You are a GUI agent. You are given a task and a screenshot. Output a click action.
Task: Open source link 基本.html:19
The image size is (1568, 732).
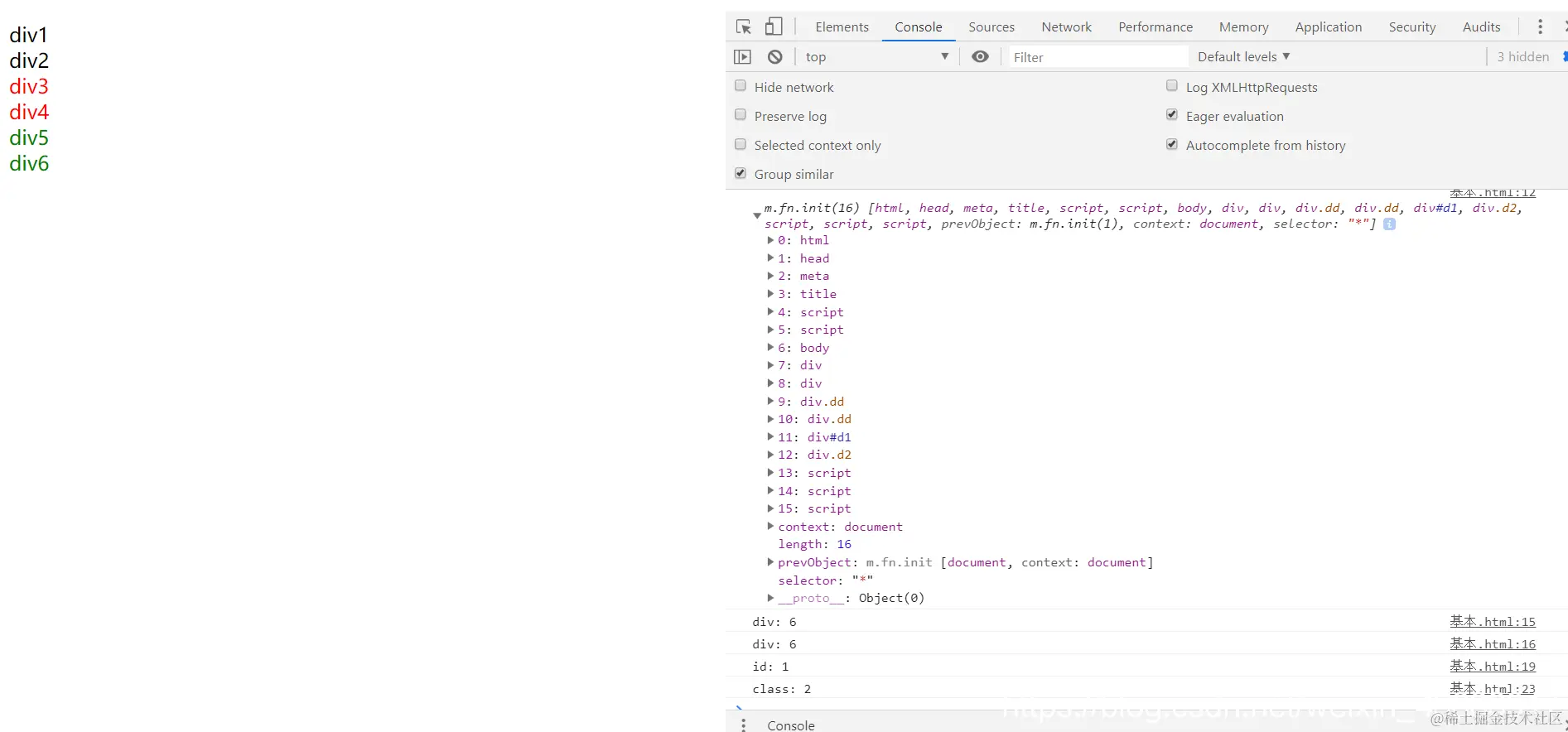pyautogui.click(x=1493, y=666)
